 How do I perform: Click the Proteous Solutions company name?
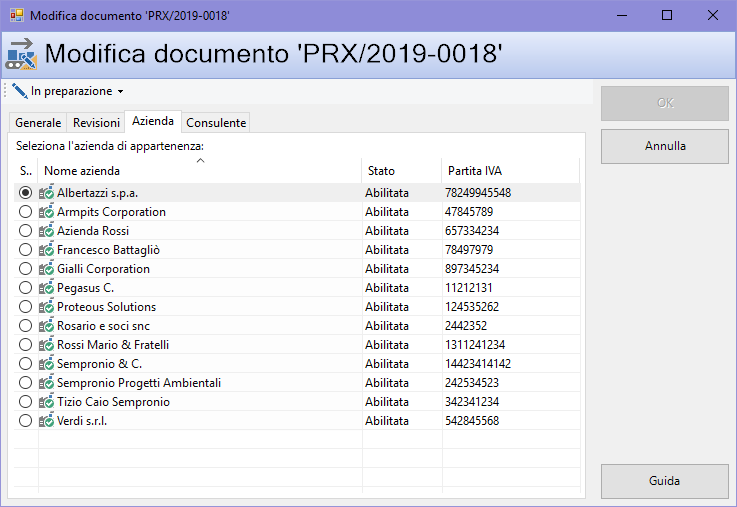coord(107,307)
